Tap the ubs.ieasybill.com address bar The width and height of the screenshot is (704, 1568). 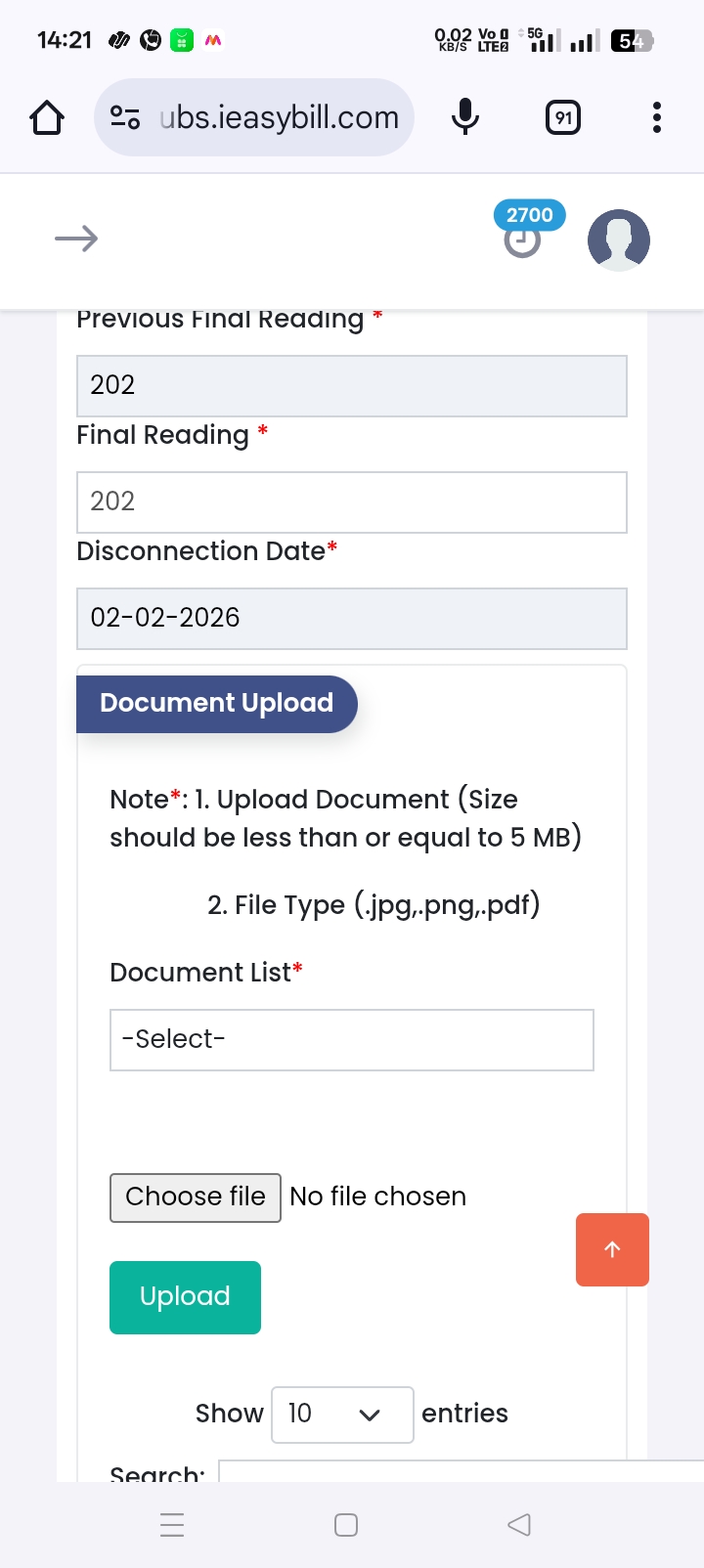280,118
